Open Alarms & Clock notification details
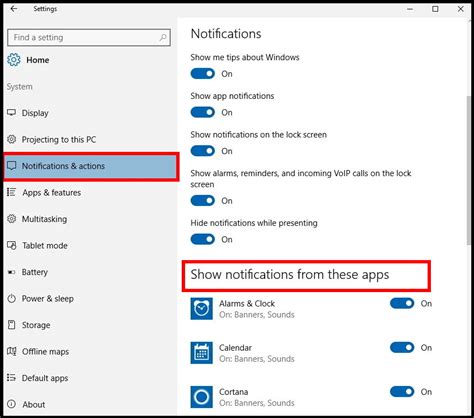 256,309
